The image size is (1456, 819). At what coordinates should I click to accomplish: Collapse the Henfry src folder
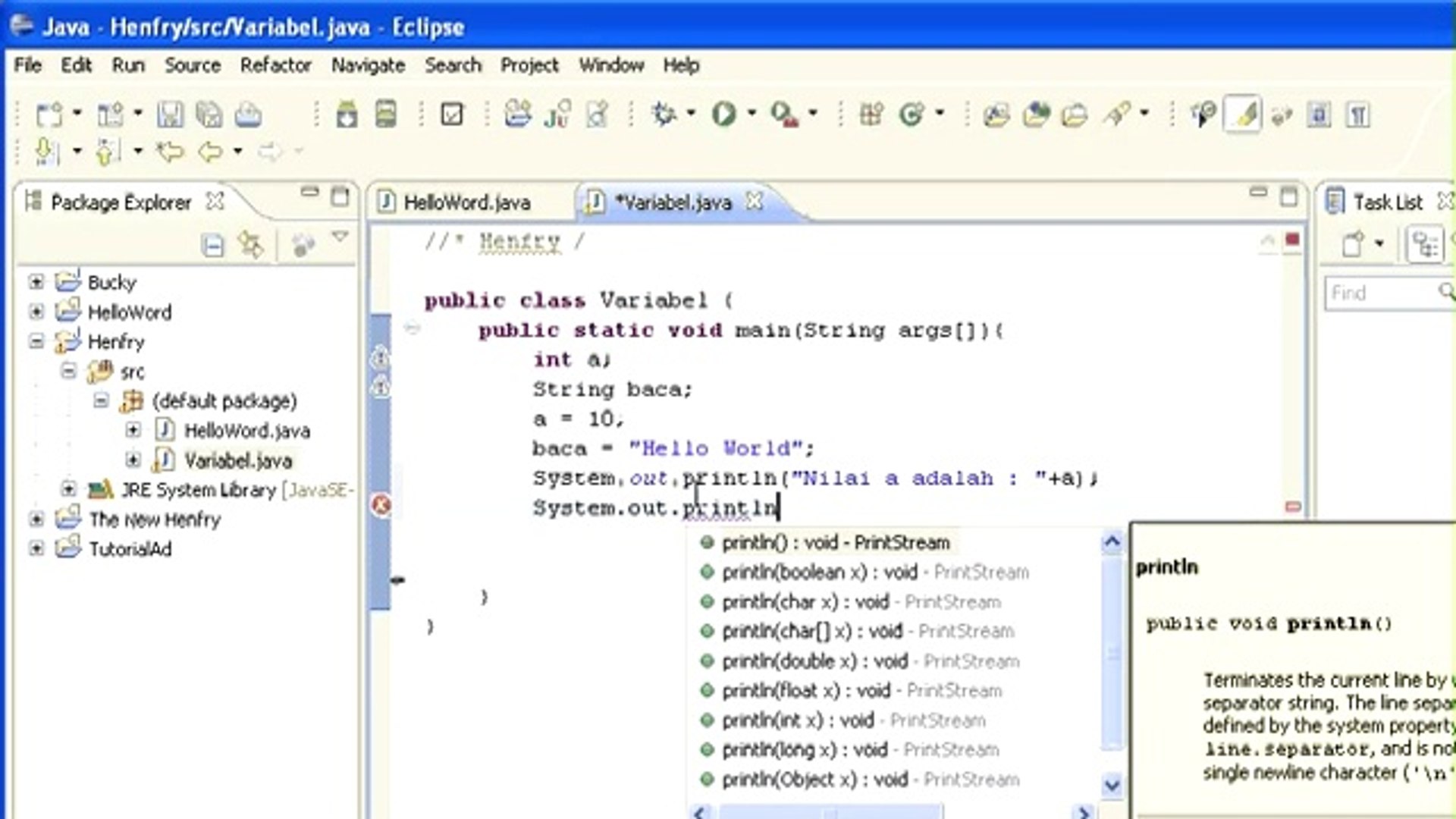click(x=68, y=372)
